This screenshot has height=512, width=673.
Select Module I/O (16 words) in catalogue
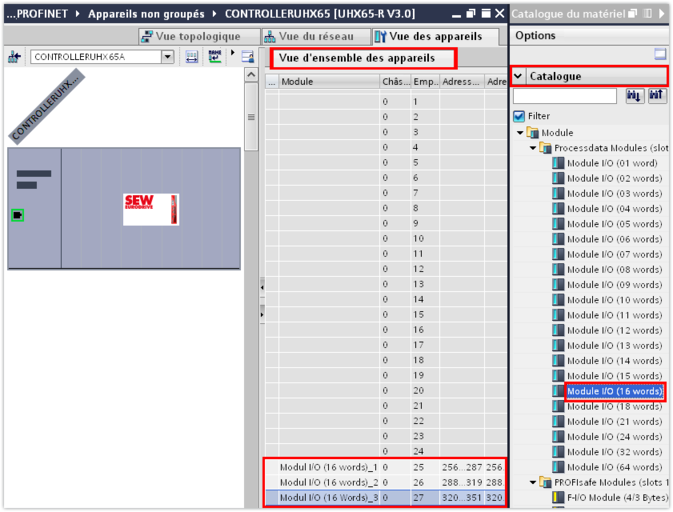(x=613, y=391)
